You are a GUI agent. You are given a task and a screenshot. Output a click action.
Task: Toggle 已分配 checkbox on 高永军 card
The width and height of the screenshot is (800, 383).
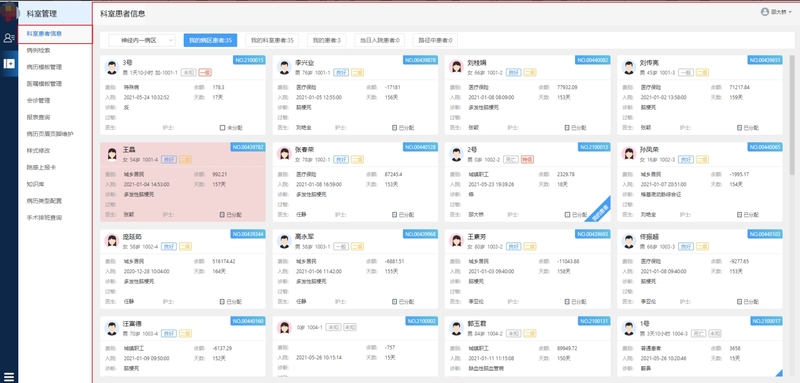(x=394, y=301)
